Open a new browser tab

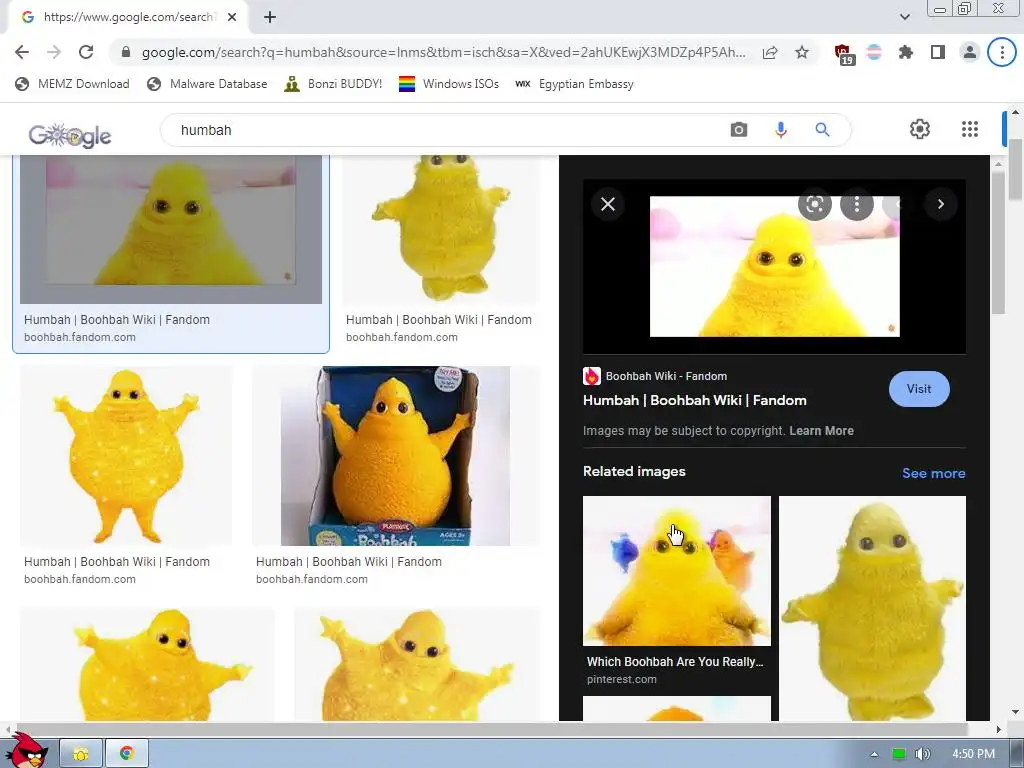pyautogui.click(x=270, y=18)
